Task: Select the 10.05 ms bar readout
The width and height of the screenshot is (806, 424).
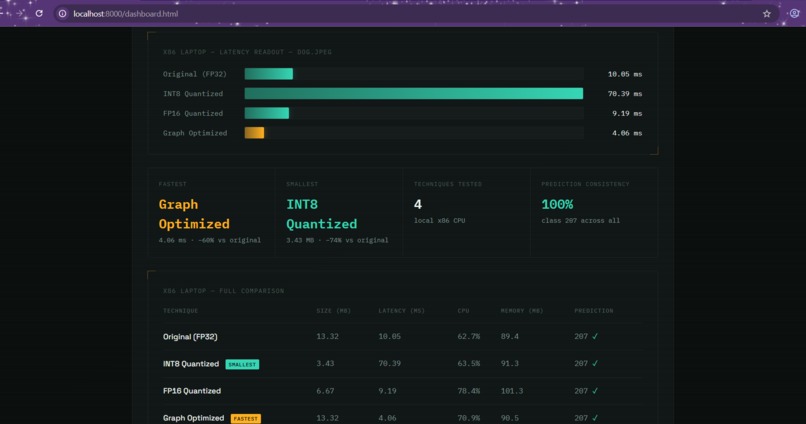Action: [x=625, y=74]
